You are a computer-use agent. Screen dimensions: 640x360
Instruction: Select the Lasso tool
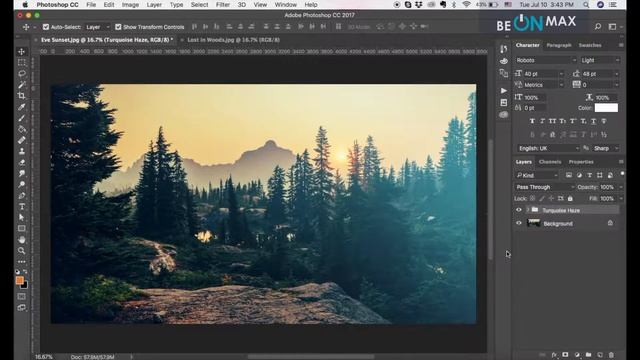[x=22, y=73]
